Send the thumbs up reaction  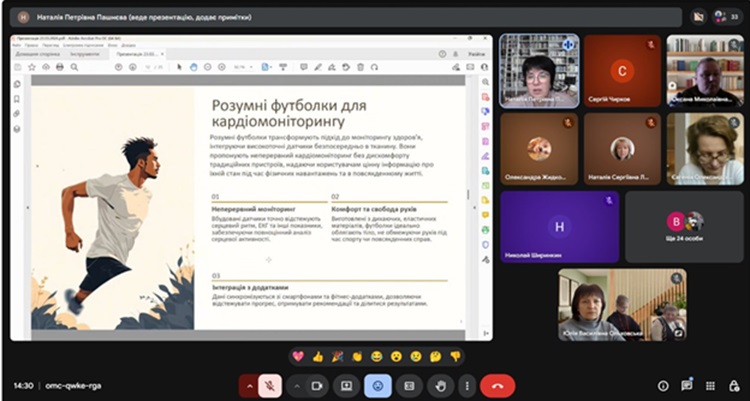point(318,356)
